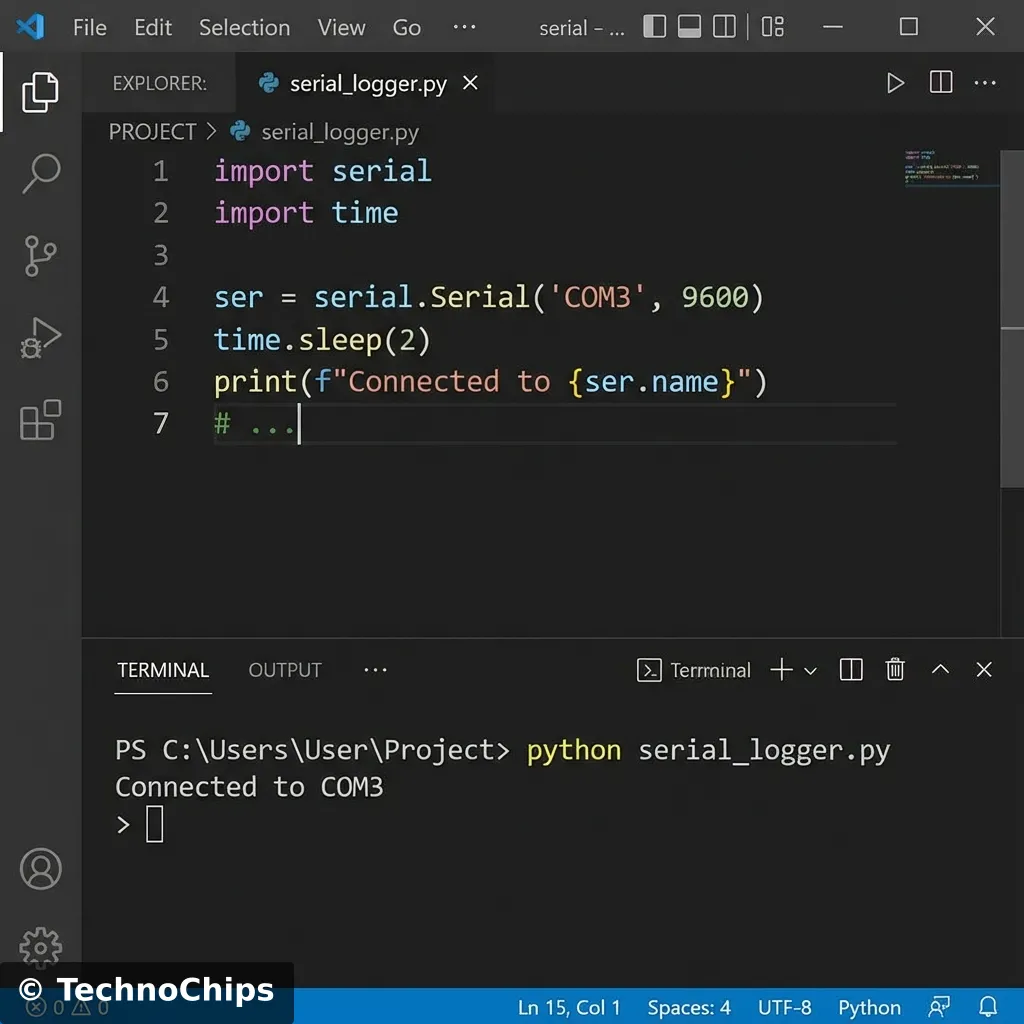Image resolution: width=1024 pixels, height=1024 pixels.
Task: Kill the active terminal with trash icon
Action: tap(895, 670)
